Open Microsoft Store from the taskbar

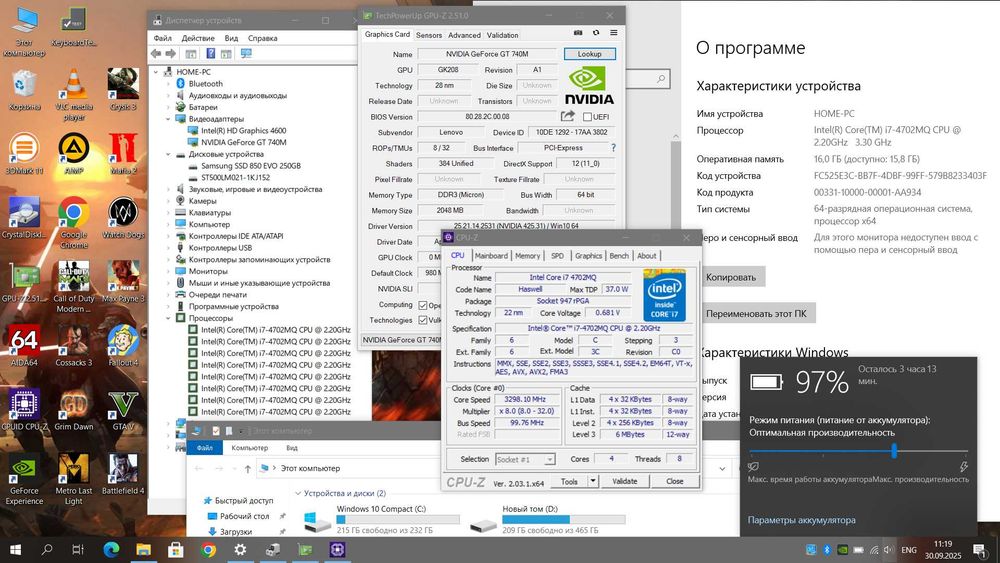coord(175,549)
